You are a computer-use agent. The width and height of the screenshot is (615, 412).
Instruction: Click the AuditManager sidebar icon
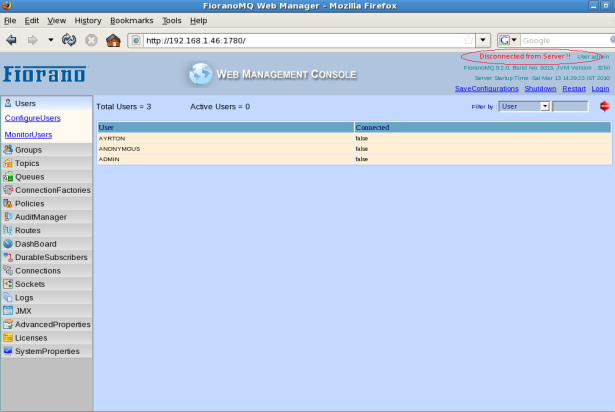pyautogui.click(x=8, y=217)
